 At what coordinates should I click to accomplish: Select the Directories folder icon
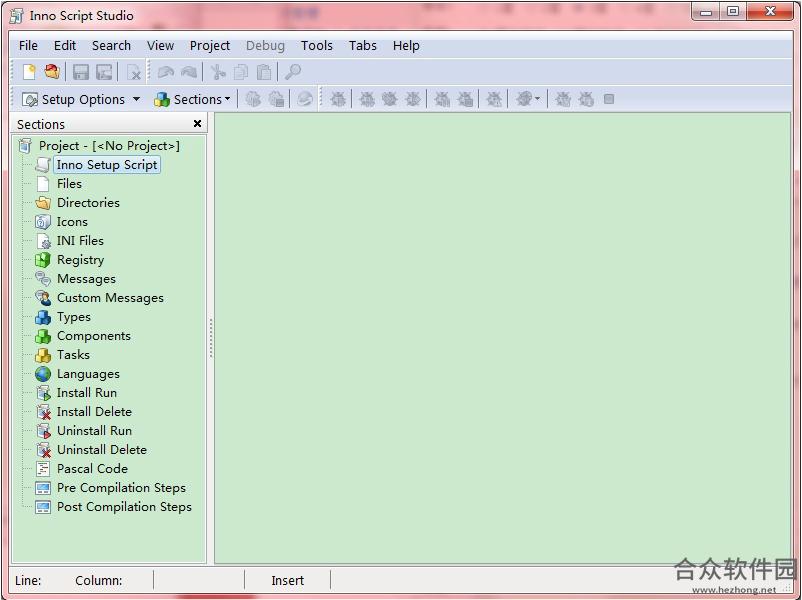pyautogui.click(x=43, y=203)
